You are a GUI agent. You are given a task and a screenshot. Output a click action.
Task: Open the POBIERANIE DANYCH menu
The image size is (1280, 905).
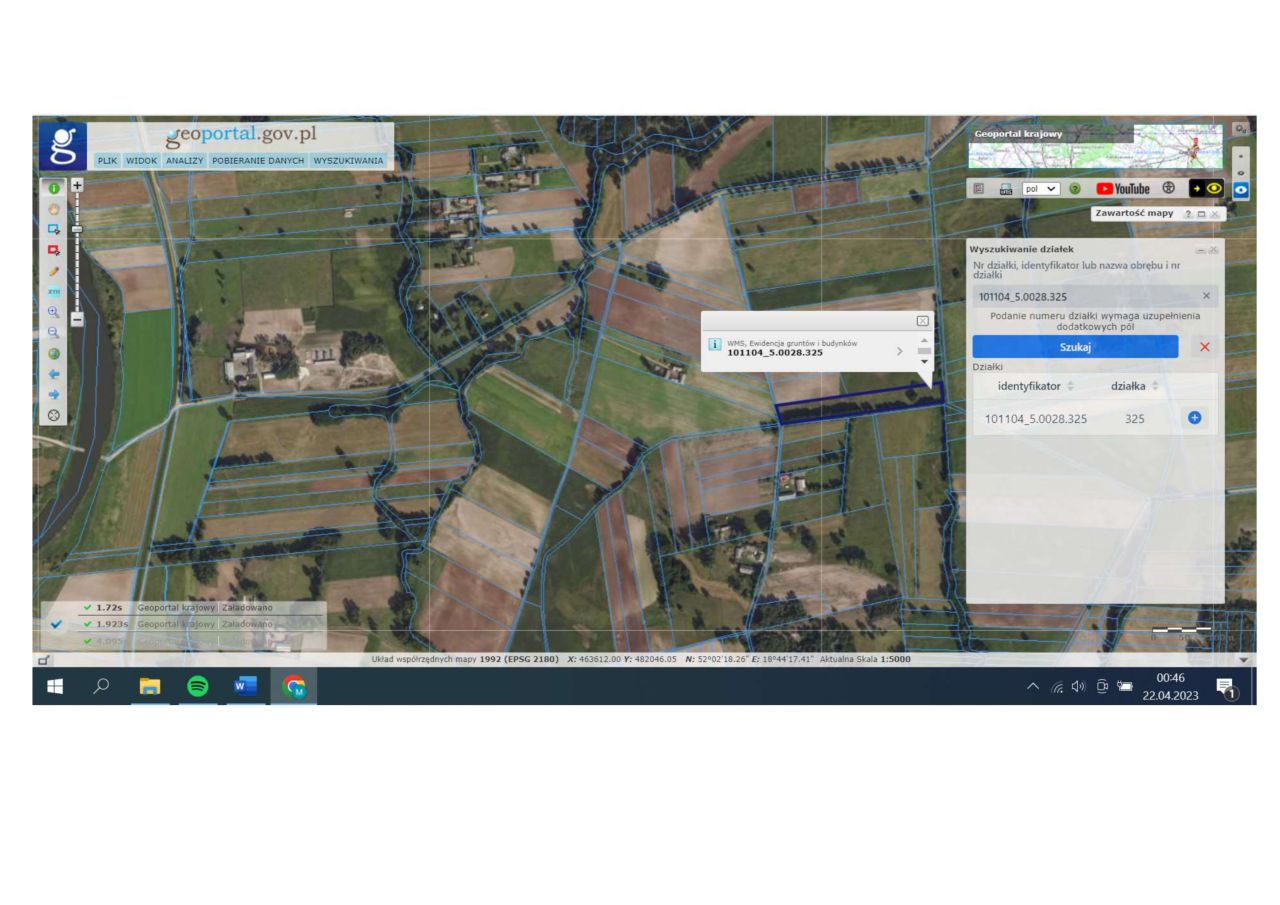(x=257, y=160)
